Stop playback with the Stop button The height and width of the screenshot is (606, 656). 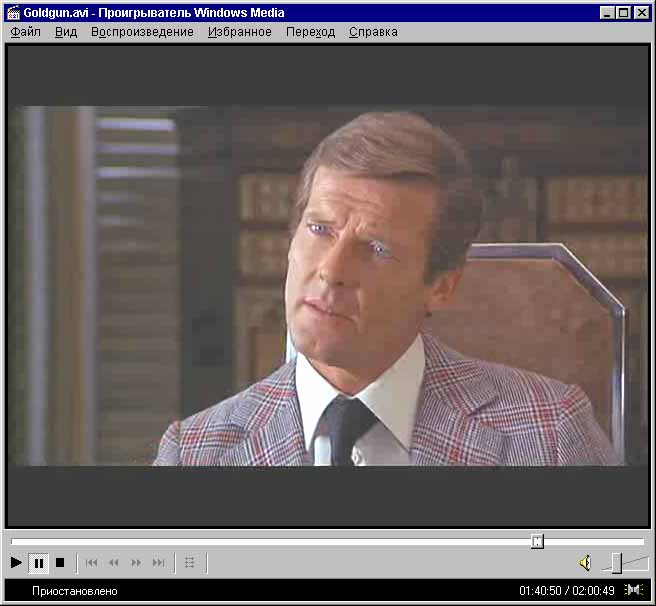click(60, 563)
